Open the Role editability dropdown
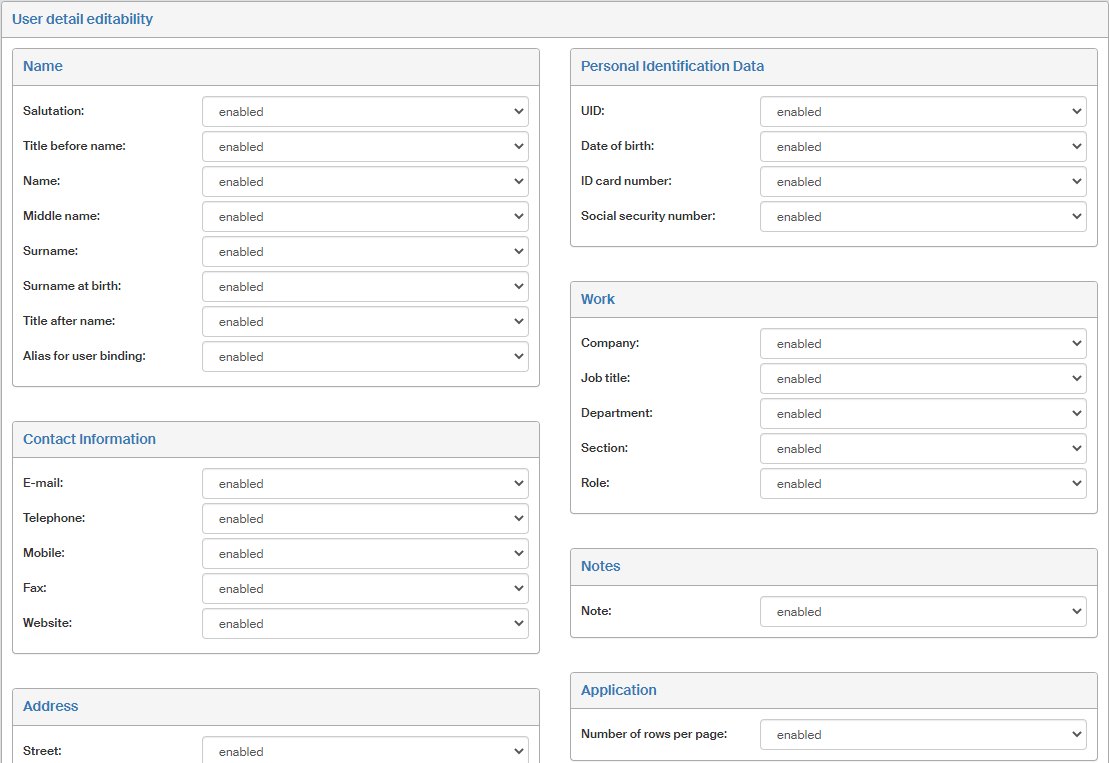 (x=923, y=484)
